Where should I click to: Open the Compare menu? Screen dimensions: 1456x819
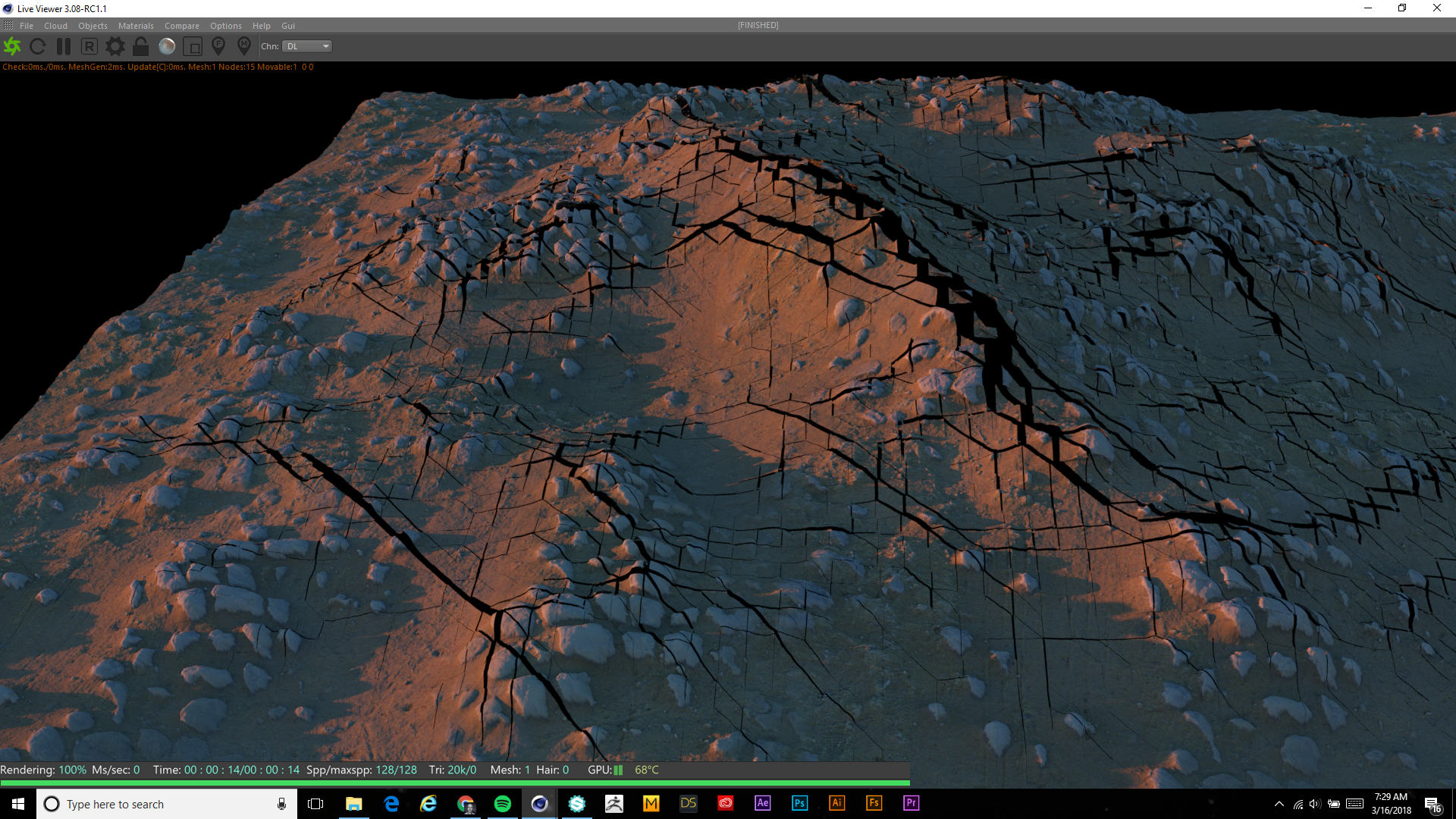click(181, 26)
